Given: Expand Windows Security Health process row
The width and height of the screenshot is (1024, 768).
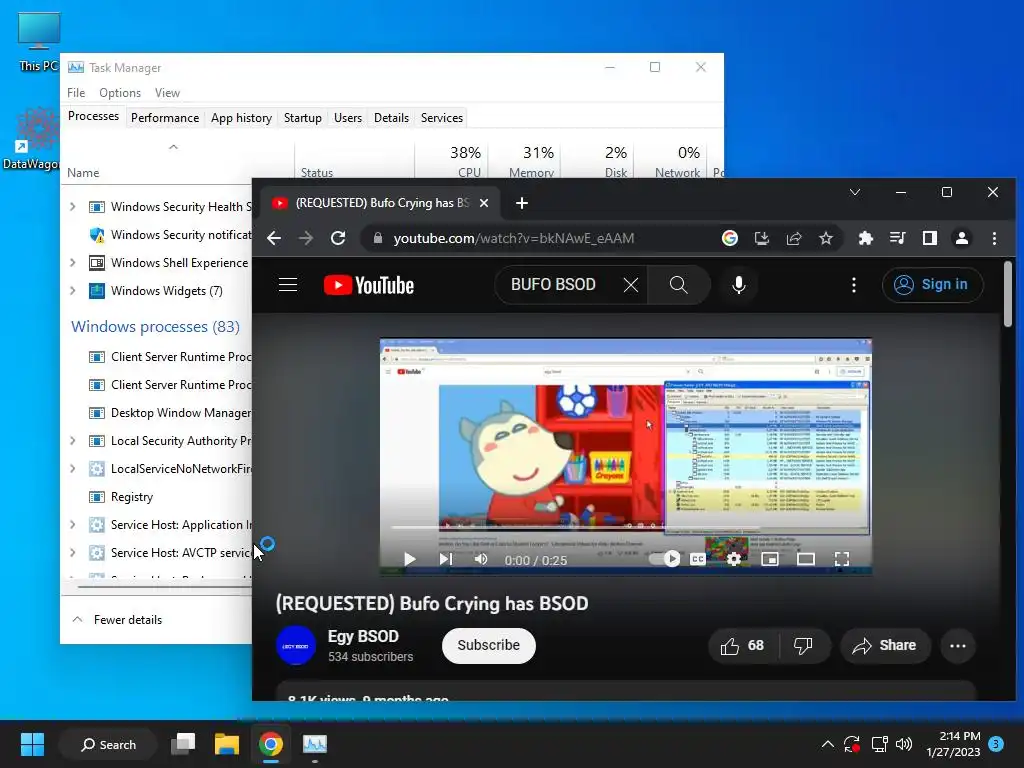Looking at the screenshot, I should [x=72, y=207].
